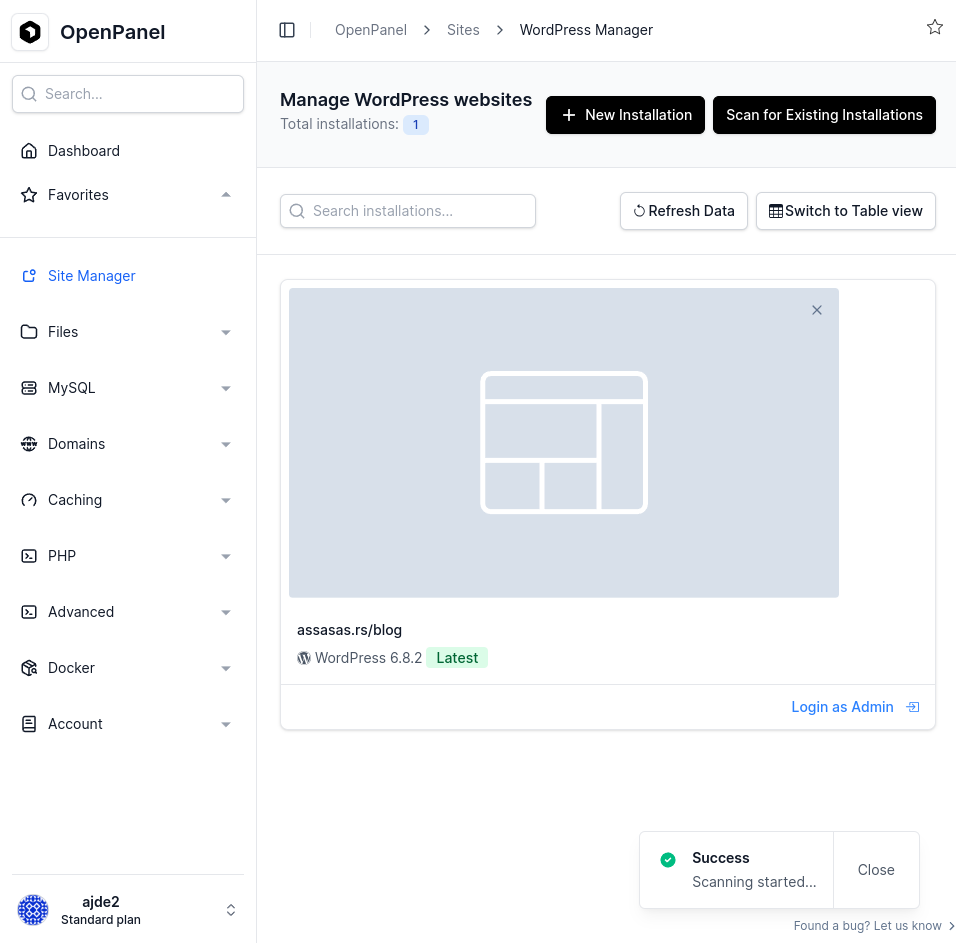The width and height of the screenshot is (956, 943).
Task: Expand the Account menu arrow
Action: [x=226, y=725]
